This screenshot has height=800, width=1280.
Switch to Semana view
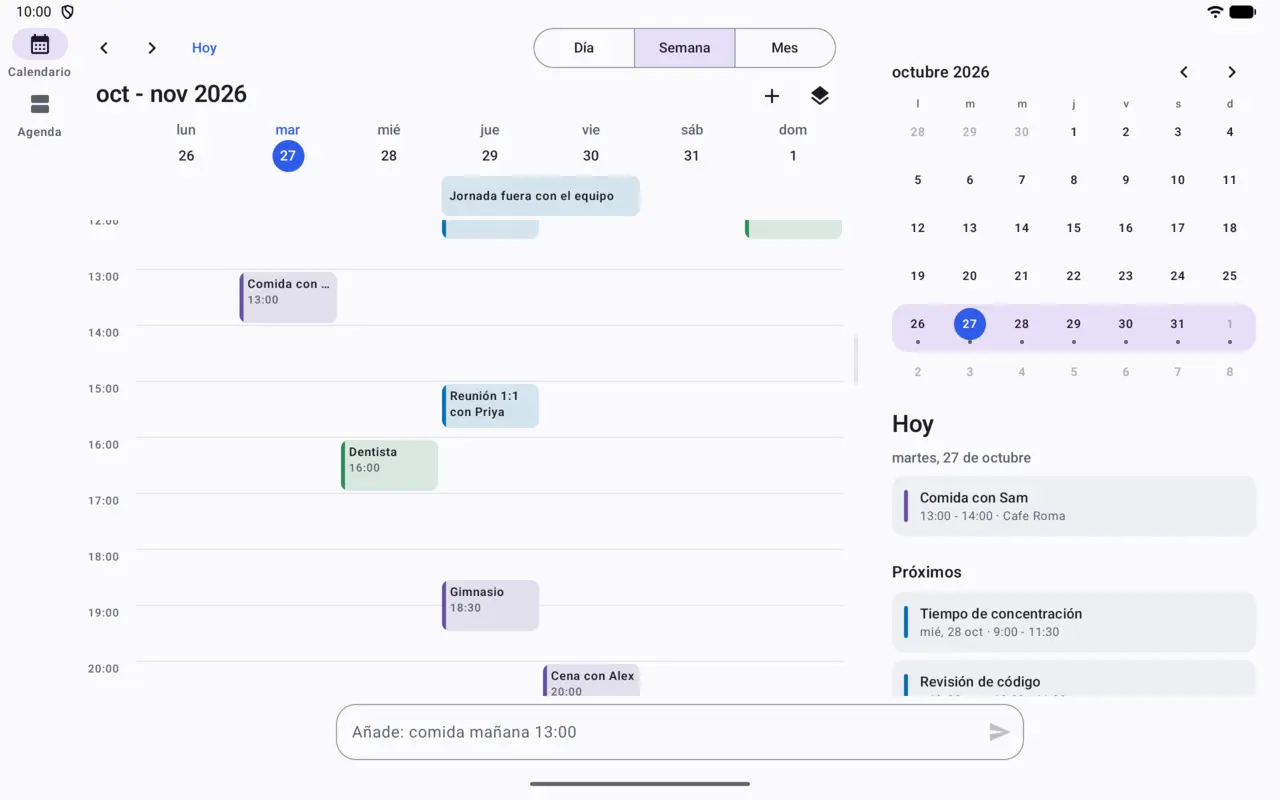(x=685, y=48)
